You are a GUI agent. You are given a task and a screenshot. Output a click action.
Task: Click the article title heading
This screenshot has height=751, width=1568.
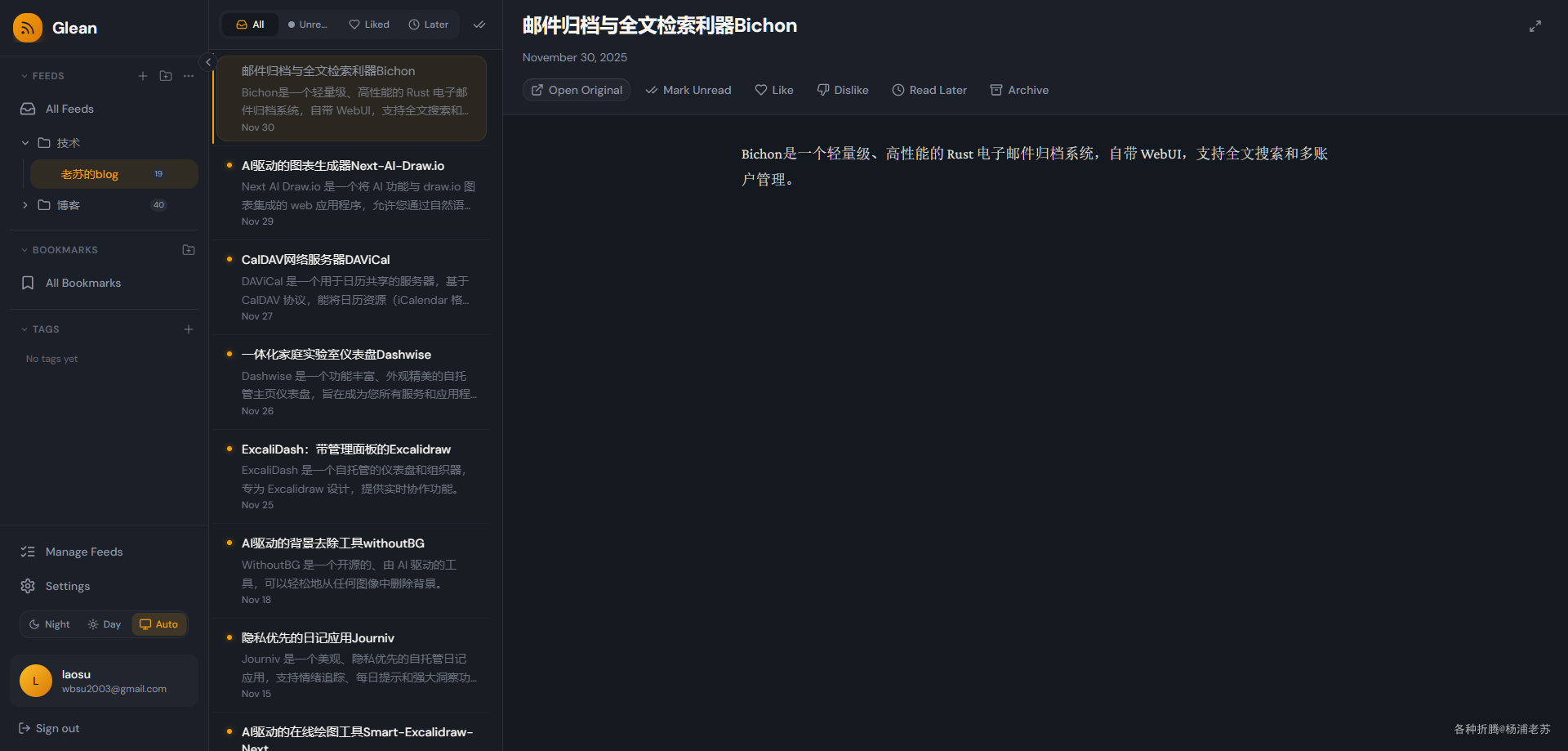[660, 26]
